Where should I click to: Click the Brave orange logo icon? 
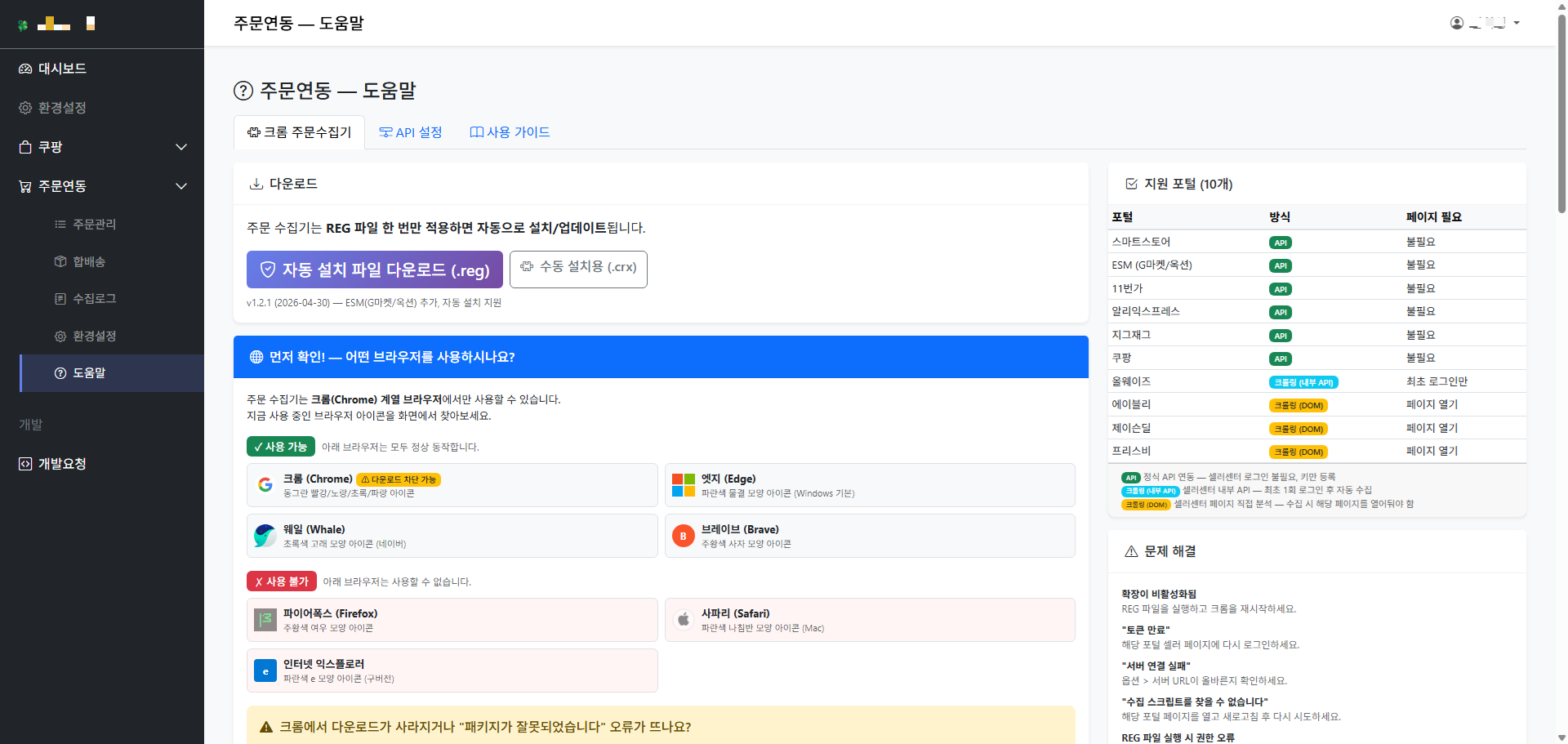[x=684, y=536]
